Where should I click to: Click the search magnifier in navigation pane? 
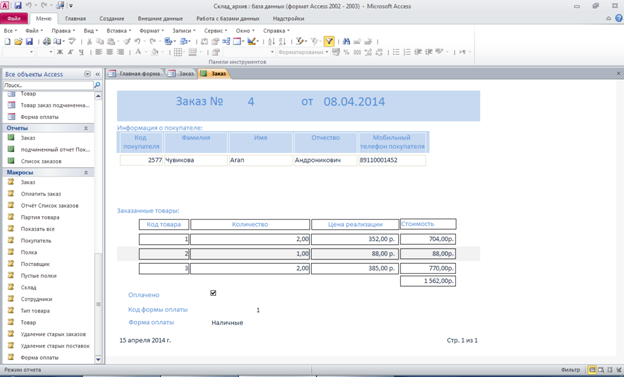tap(97, 85)
